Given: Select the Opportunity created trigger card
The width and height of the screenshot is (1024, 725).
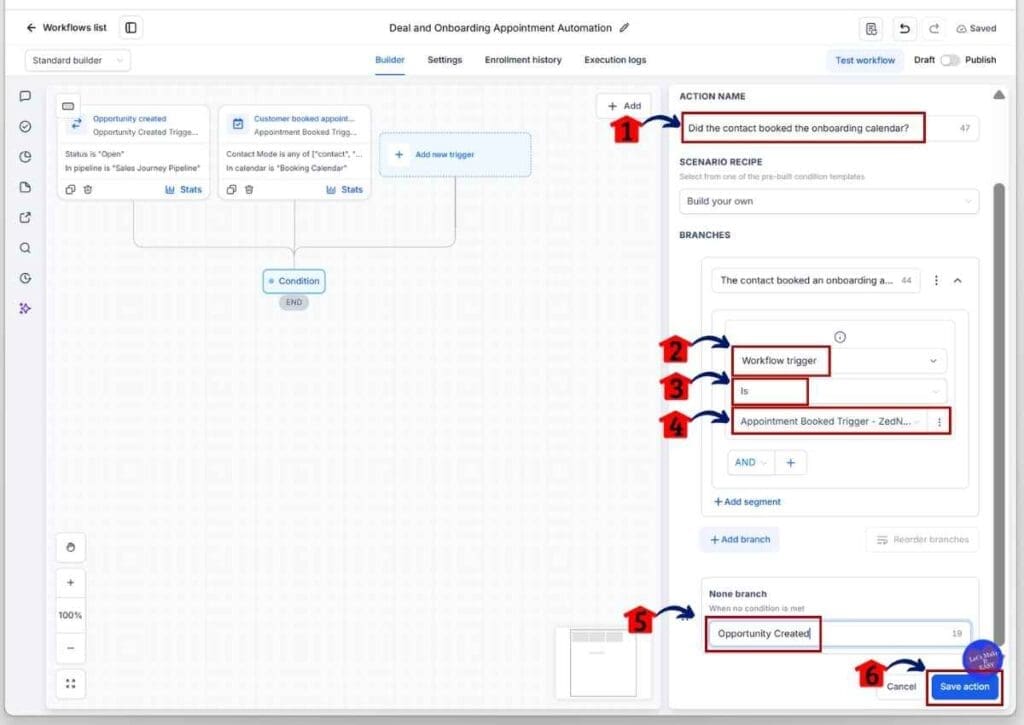Looking at the screenshot, I should tap(134, 152).
